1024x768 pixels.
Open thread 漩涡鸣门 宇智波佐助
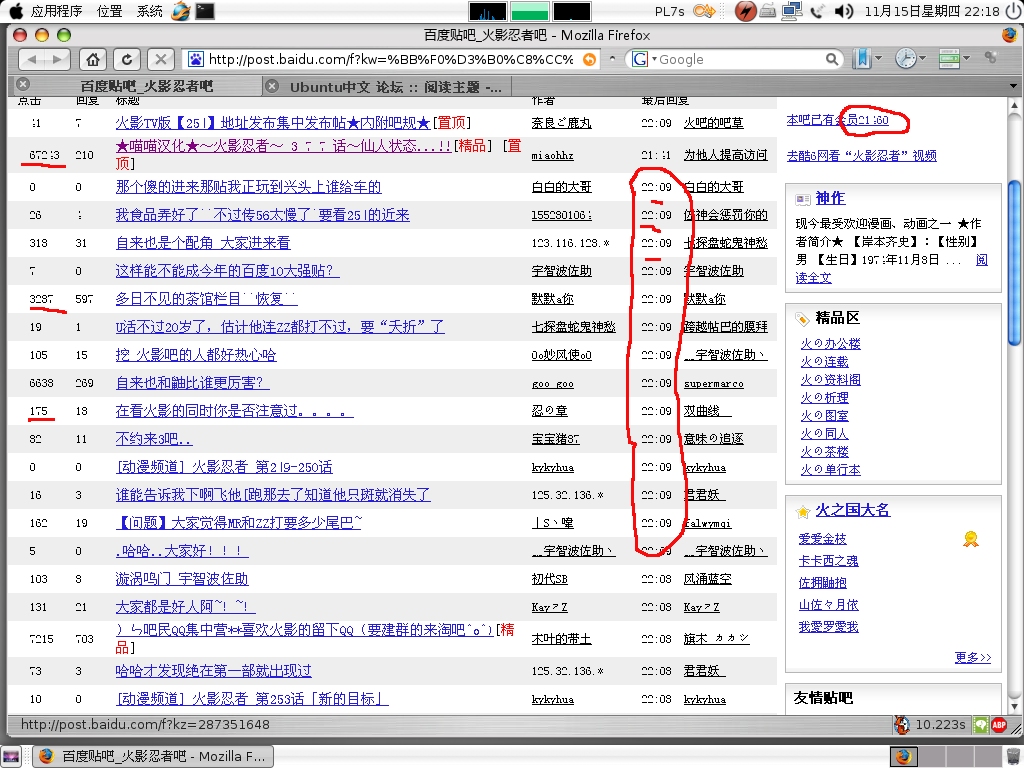point(182,579)
